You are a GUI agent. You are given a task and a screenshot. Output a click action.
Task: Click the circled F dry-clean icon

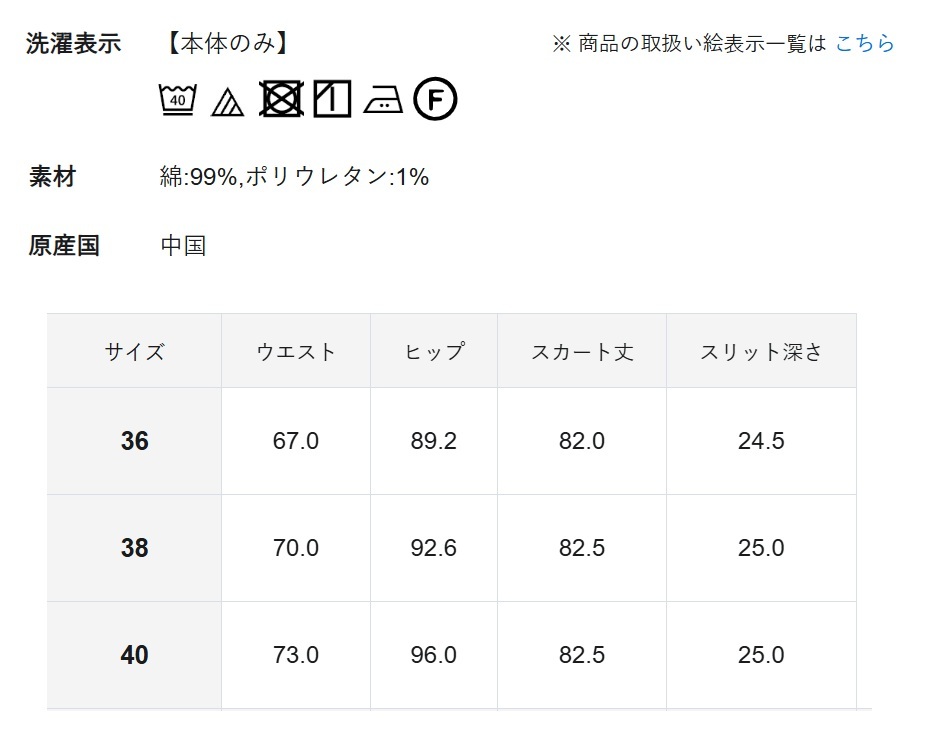point(435,99)
